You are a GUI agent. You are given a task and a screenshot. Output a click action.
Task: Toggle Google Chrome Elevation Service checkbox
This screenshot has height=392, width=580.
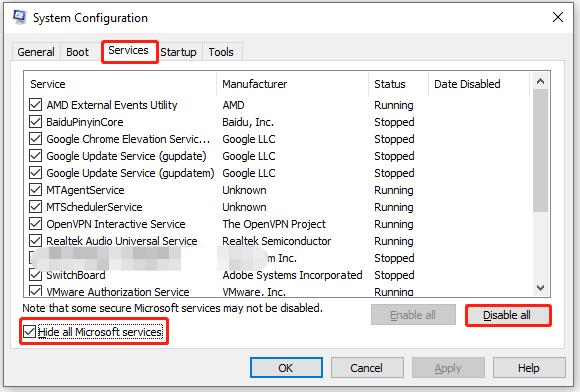(x=36, y=139)
